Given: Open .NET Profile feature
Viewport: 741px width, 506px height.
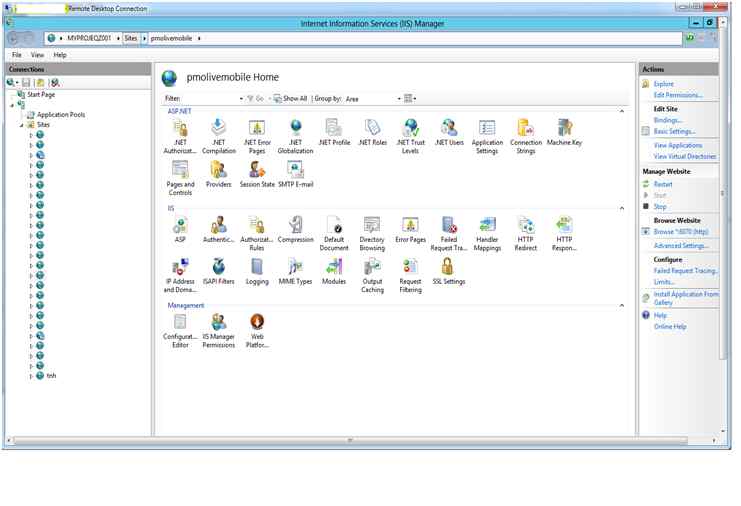Looking at the screenshot, I should coord(334,132).
